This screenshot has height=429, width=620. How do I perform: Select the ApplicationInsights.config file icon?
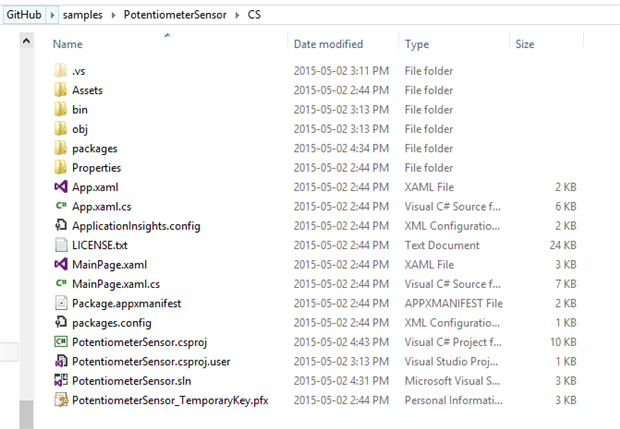[60, 225]
